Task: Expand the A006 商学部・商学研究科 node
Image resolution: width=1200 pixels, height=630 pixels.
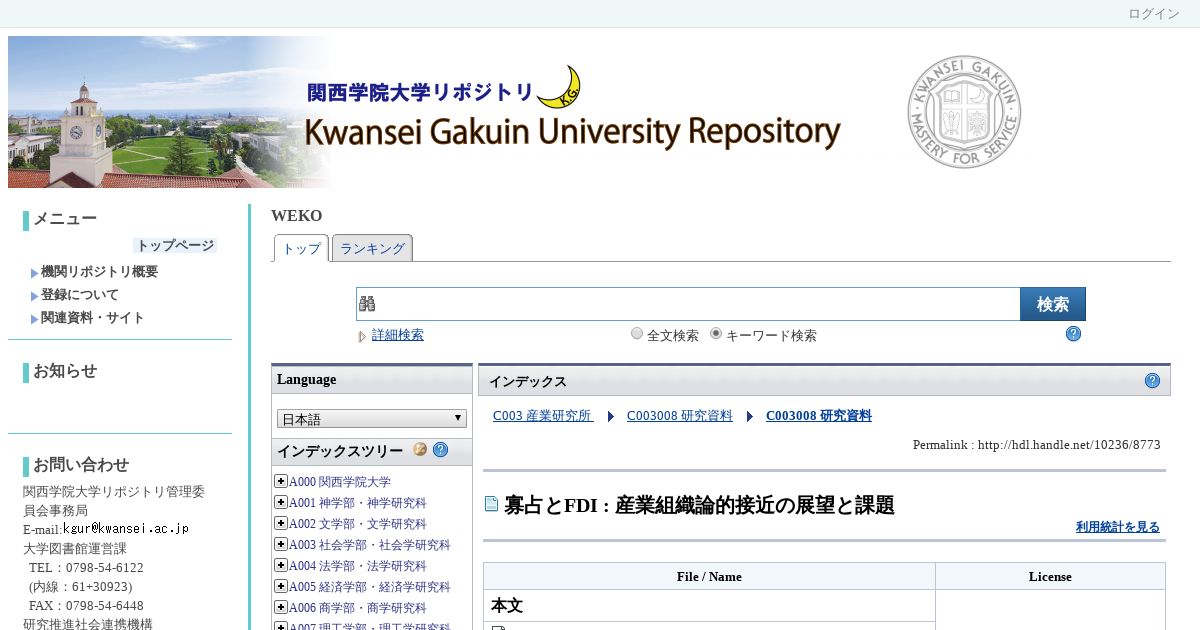Action: tap(281, 607)
